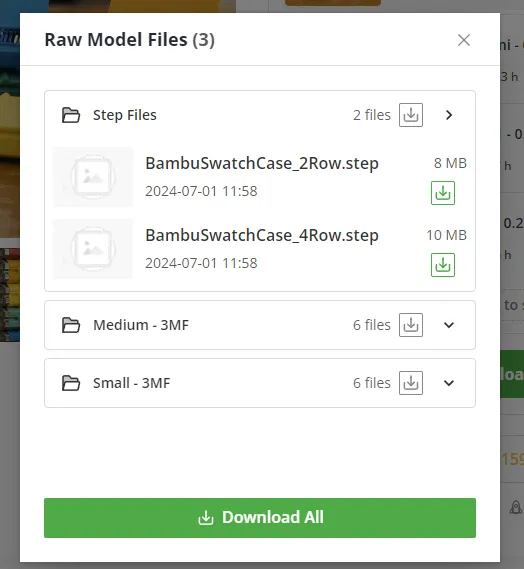
Task: Download BambuSwatchCase_4Row.step file
Action: [443, 265]
